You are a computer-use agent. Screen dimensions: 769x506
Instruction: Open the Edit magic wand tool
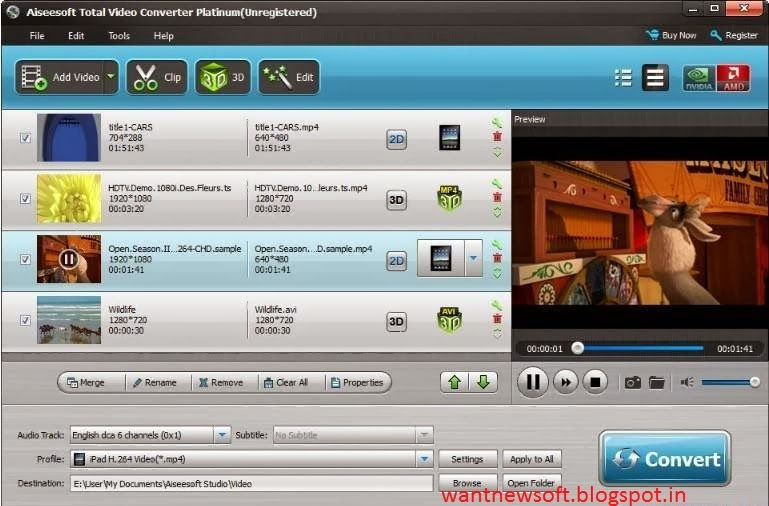[289, 77]
